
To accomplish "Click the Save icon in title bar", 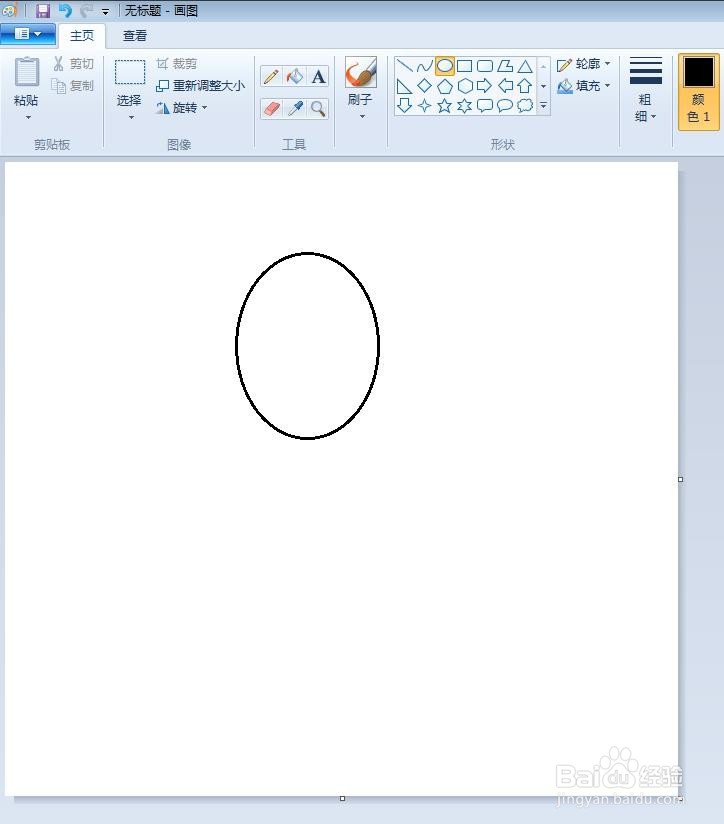I will (43, 10).
